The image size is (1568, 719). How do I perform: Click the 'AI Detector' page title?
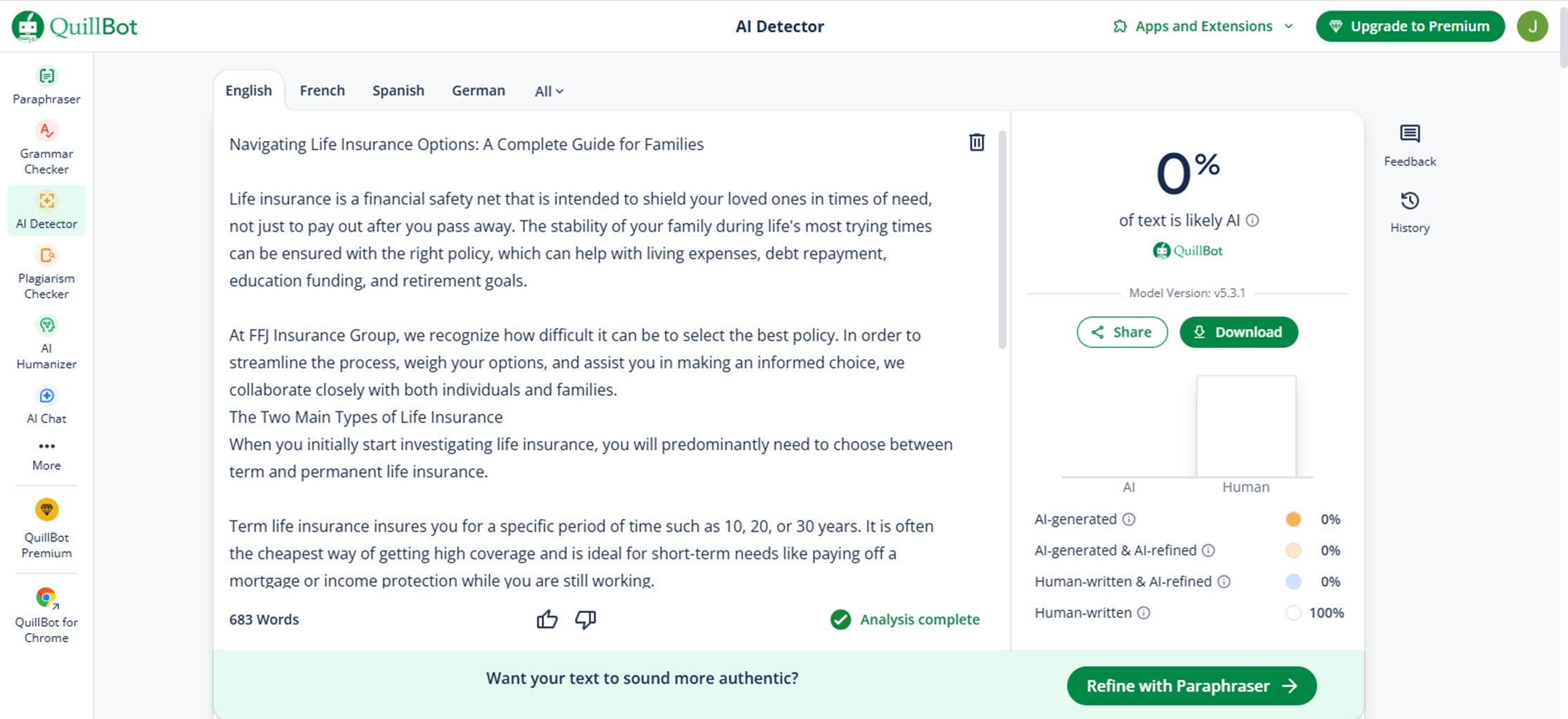pos(780,26)
